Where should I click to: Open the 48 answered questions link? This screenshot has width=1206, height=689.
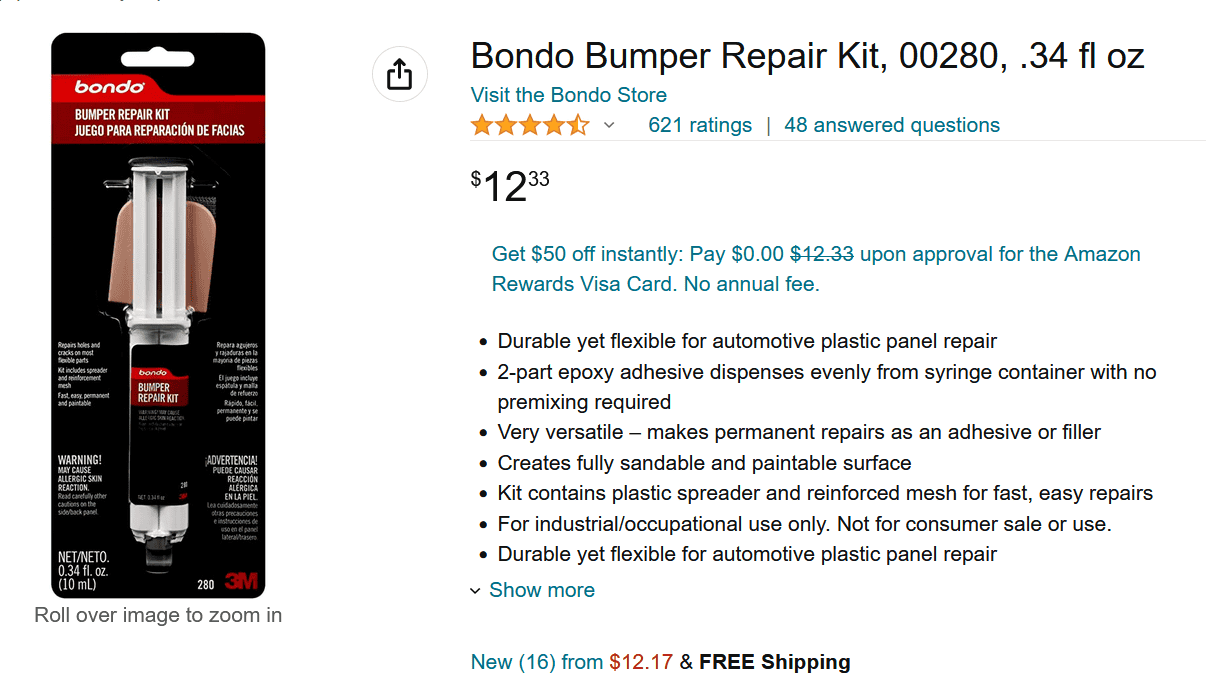tap(892, 125)
